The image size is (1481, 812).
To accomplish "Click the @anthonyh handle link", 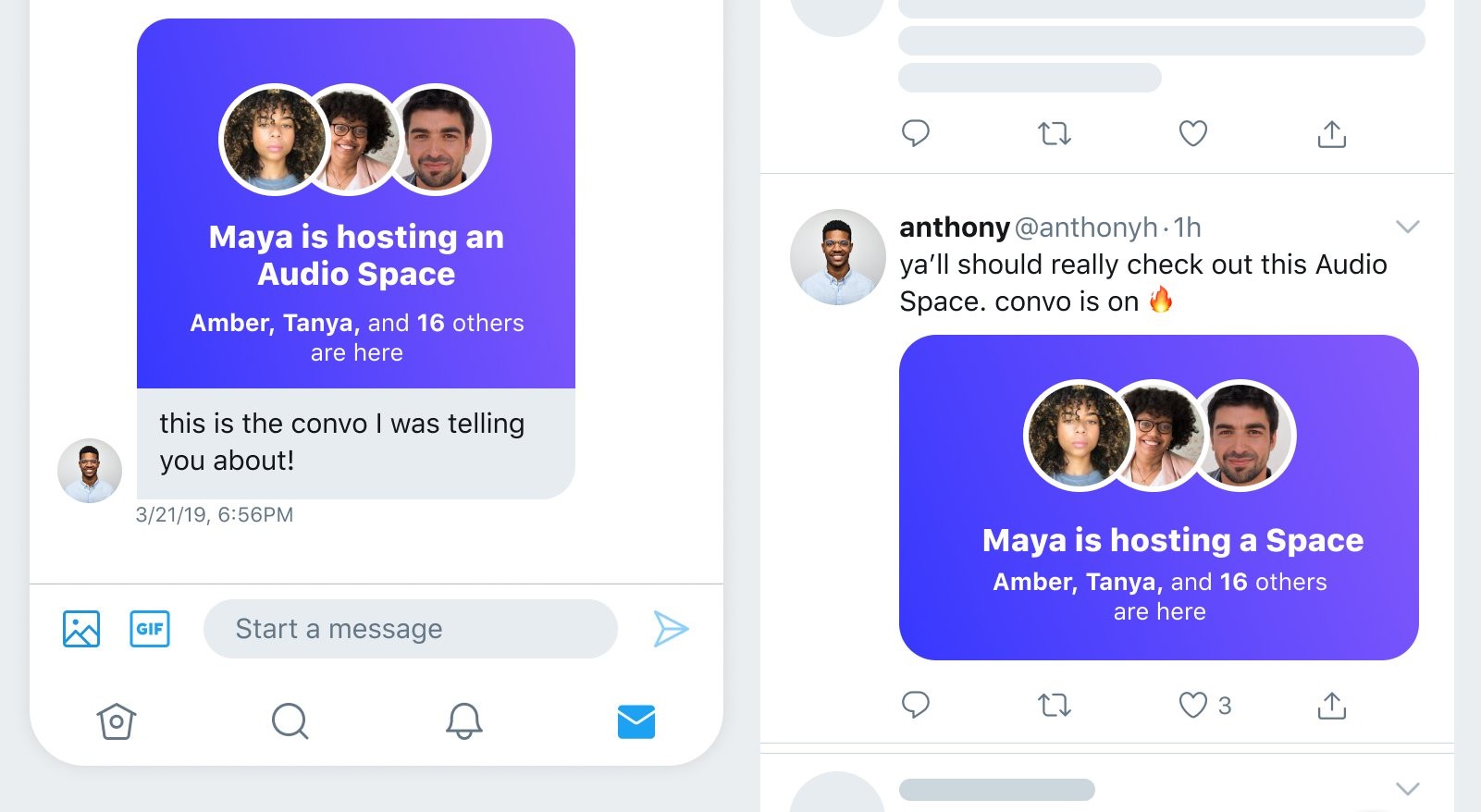I will (x=1086, y=228).
